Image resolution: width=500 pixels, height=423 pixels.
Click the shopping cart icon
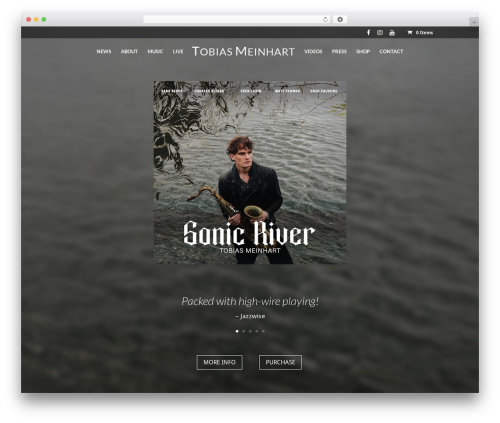click(x=410, y=32)
